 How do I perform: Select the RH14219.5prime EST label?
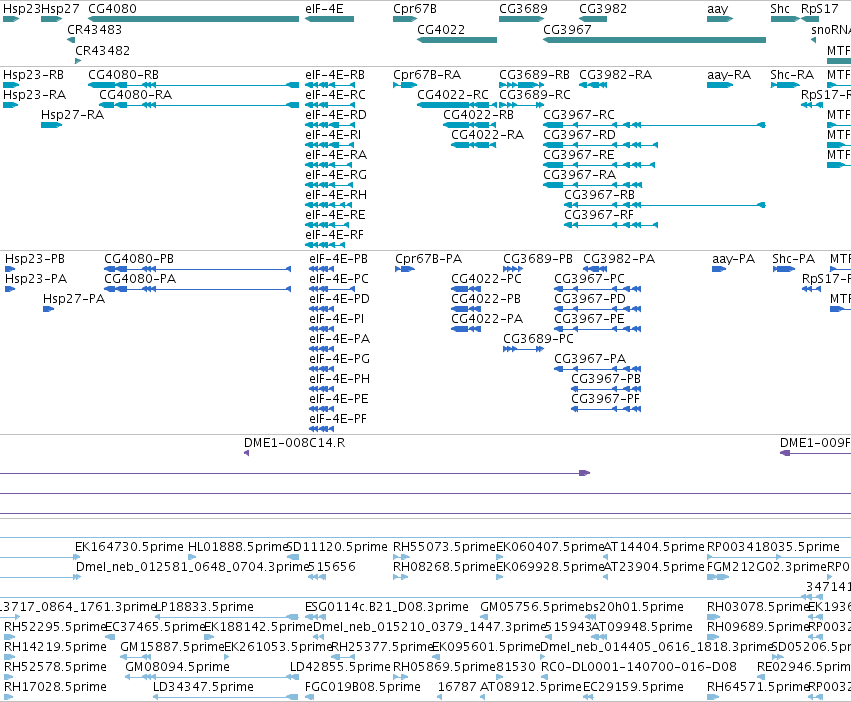55,647
